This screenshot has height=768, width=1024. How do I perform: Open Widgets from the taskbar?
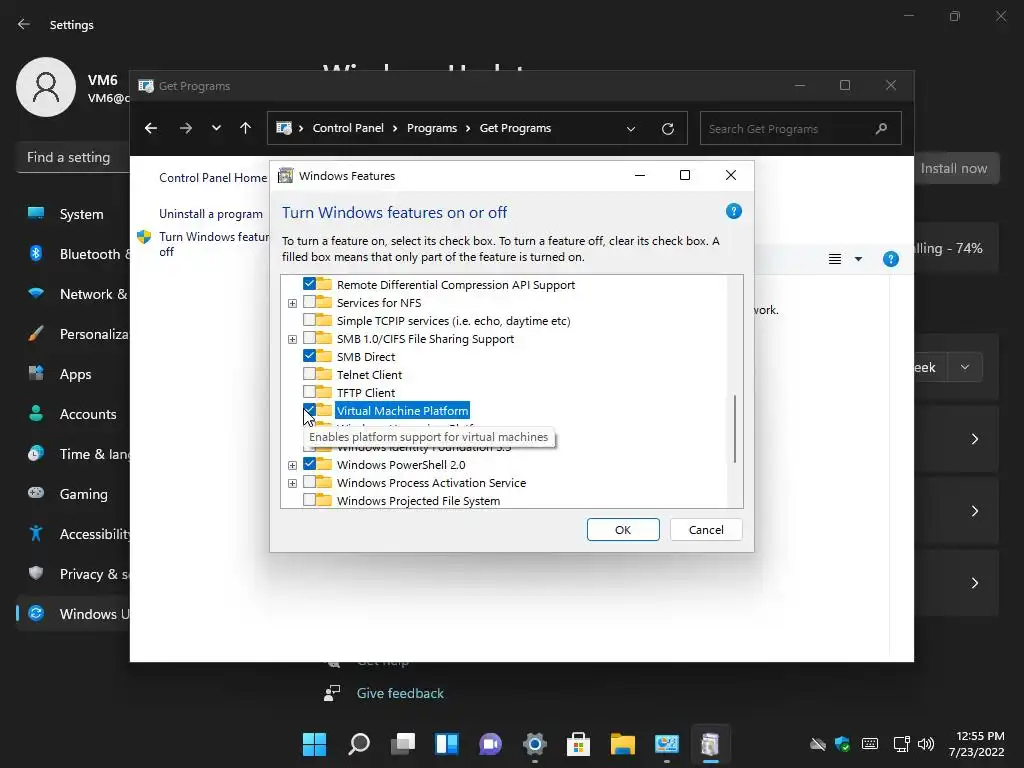pyautogui.click(x=447, y=744)
